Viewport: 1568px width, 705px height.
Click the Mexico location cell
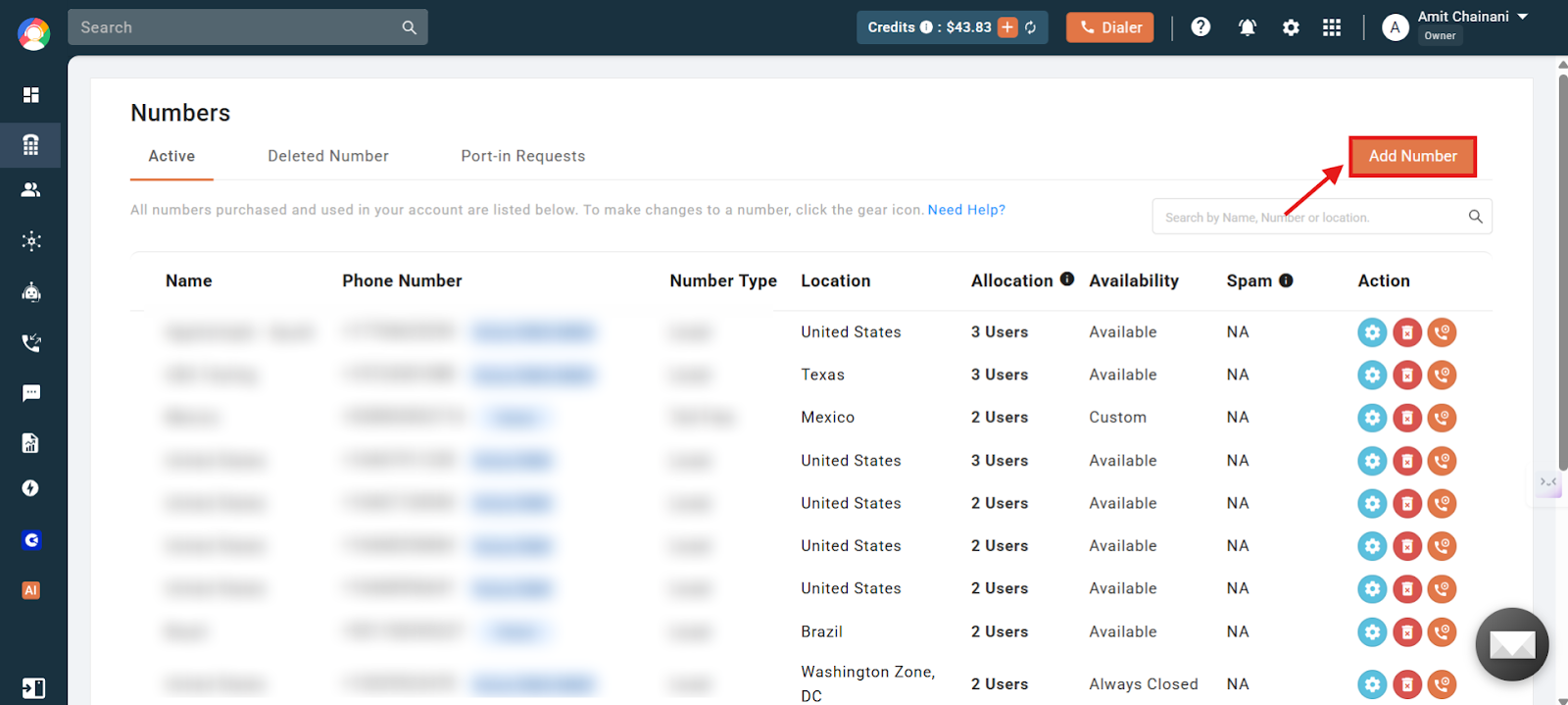[828, 418]
